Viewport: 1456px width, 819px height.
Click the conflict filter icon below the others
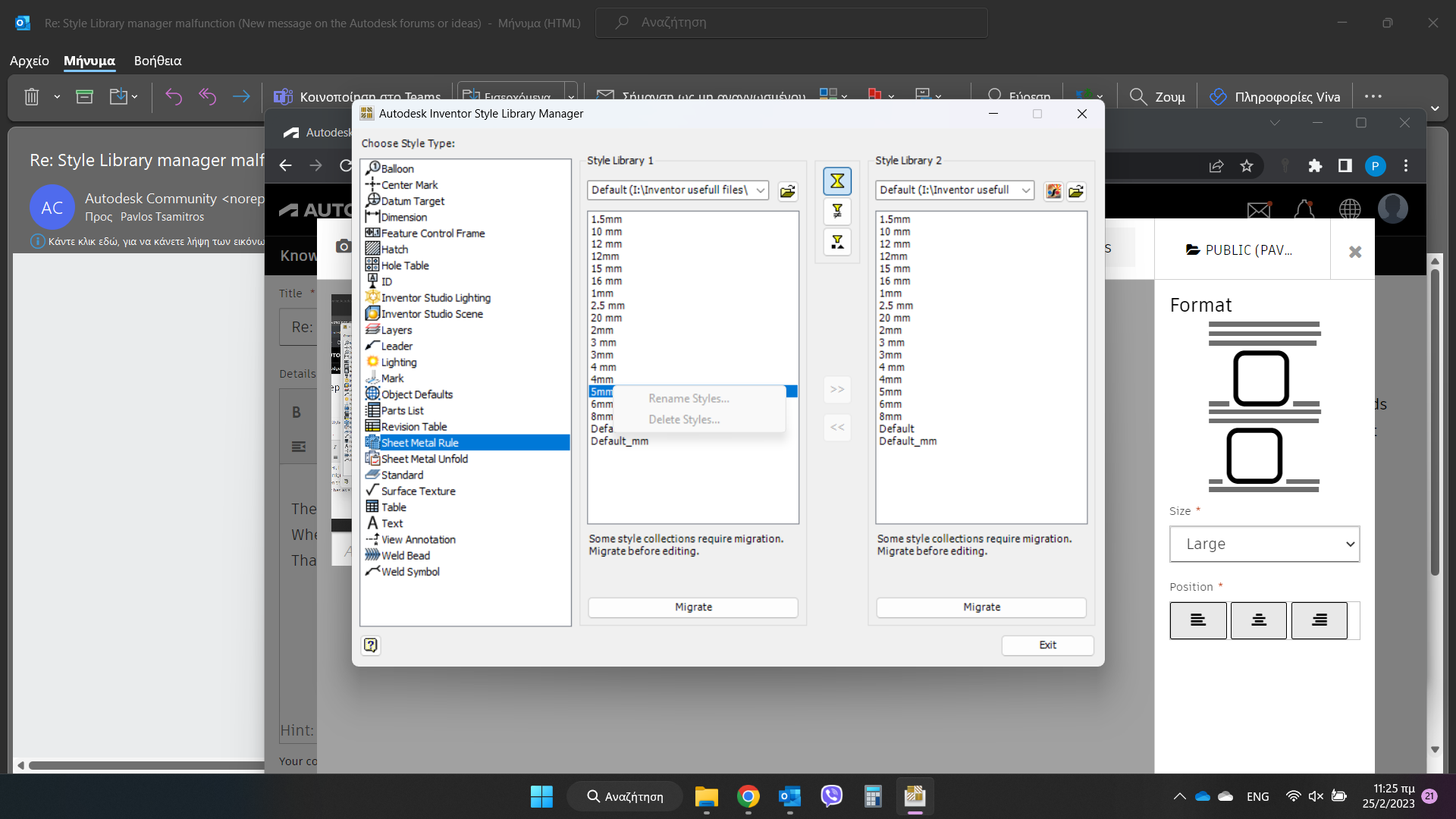[x=837, y=242]
